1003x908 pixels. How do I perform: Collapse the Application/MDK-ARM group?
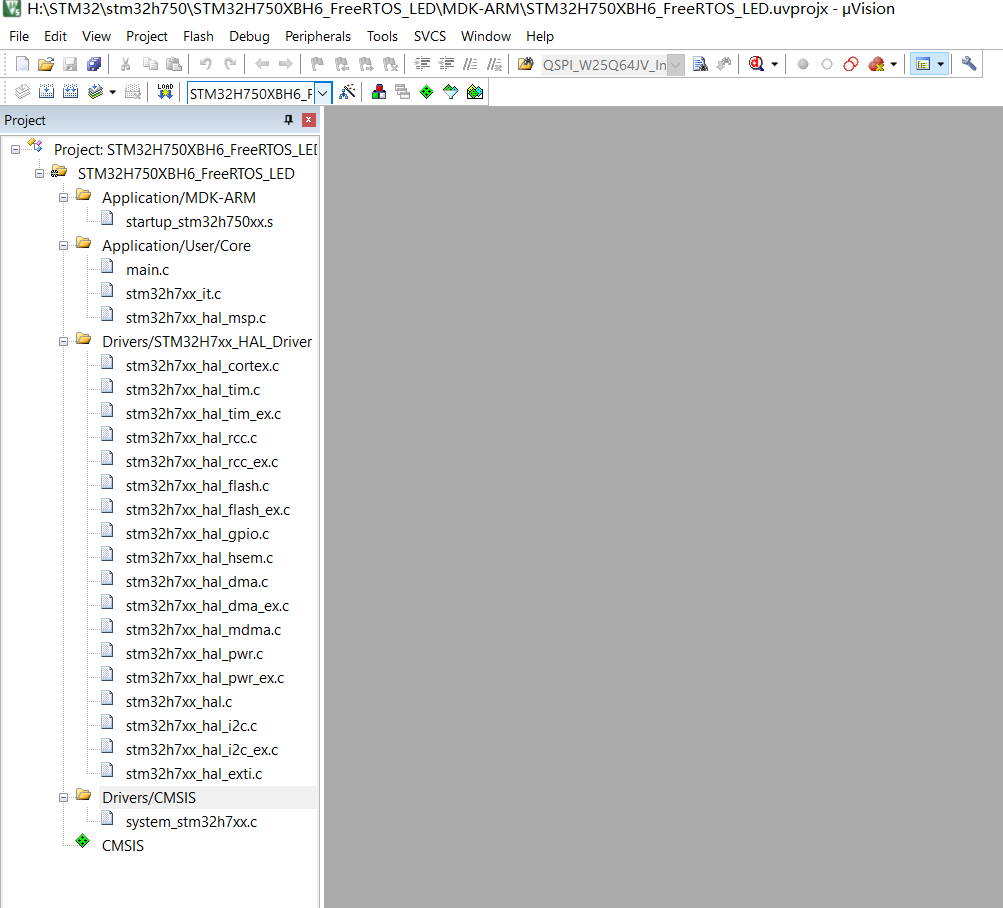[63, 198]
